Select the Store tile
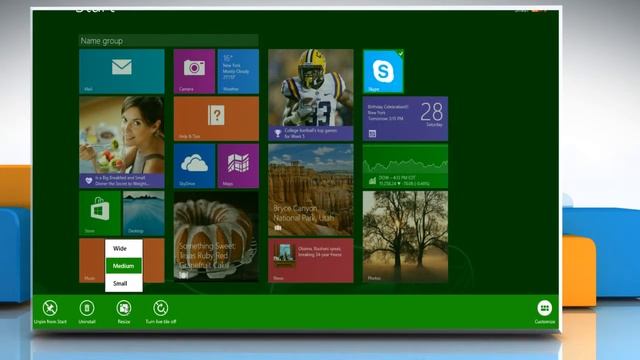This screenshot has height=360, width=640. (x=100, y=213)
